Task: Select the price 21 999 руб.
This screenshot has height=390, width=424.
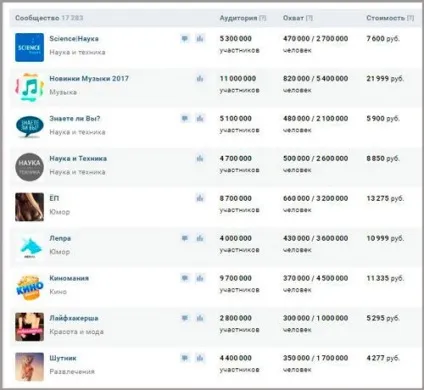Action: pyautogui.click(x=385, y=79)
